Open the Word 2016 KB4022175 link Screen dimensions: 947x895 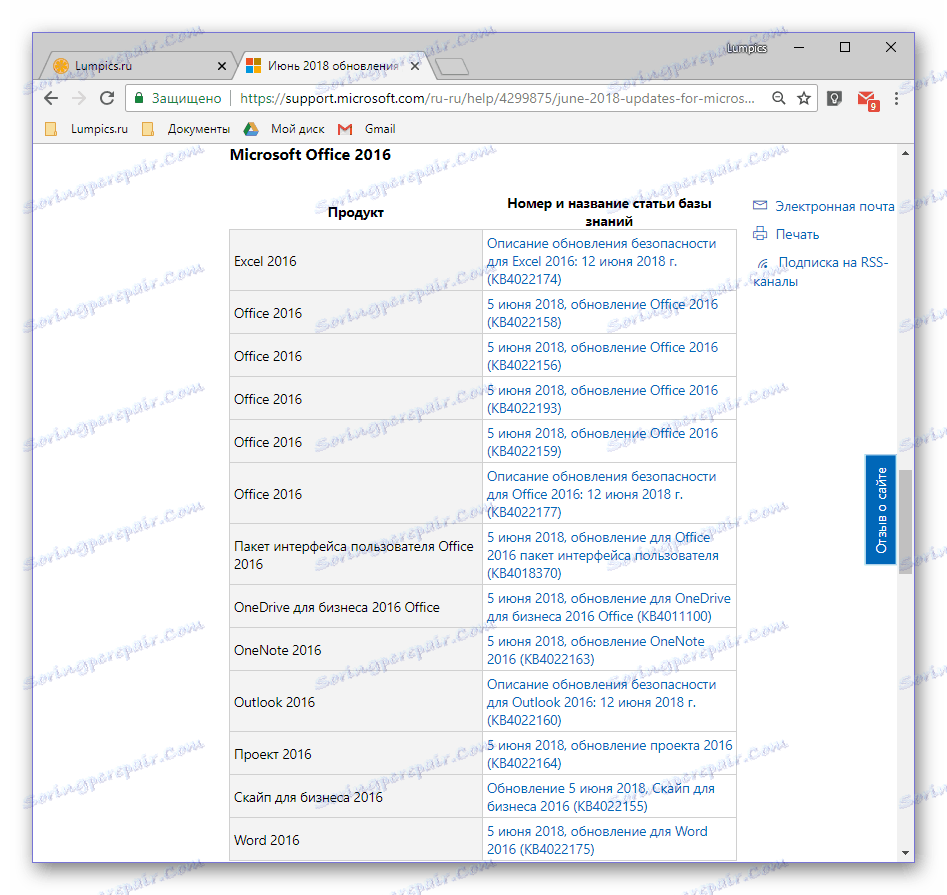coord(597,840)
